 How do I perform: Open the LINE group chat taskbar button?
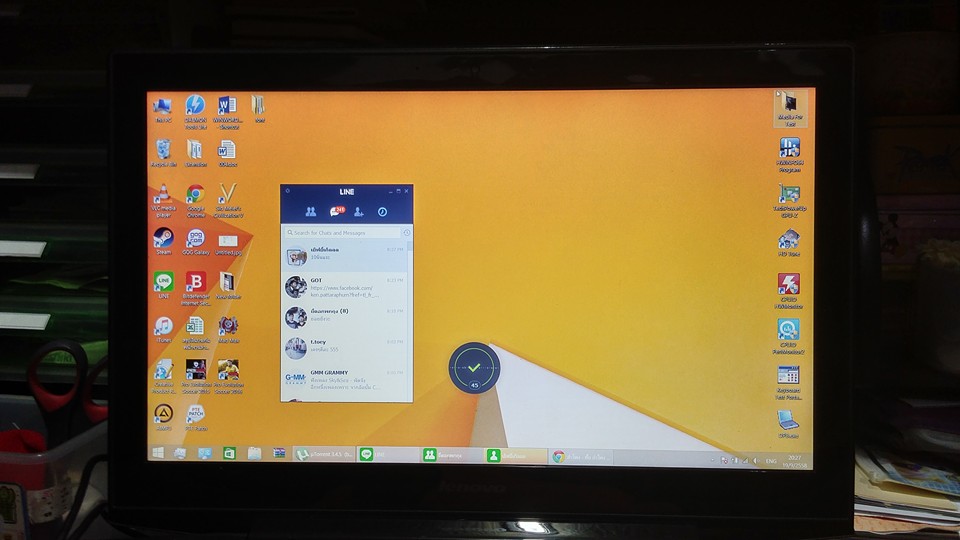coord(451,455)
